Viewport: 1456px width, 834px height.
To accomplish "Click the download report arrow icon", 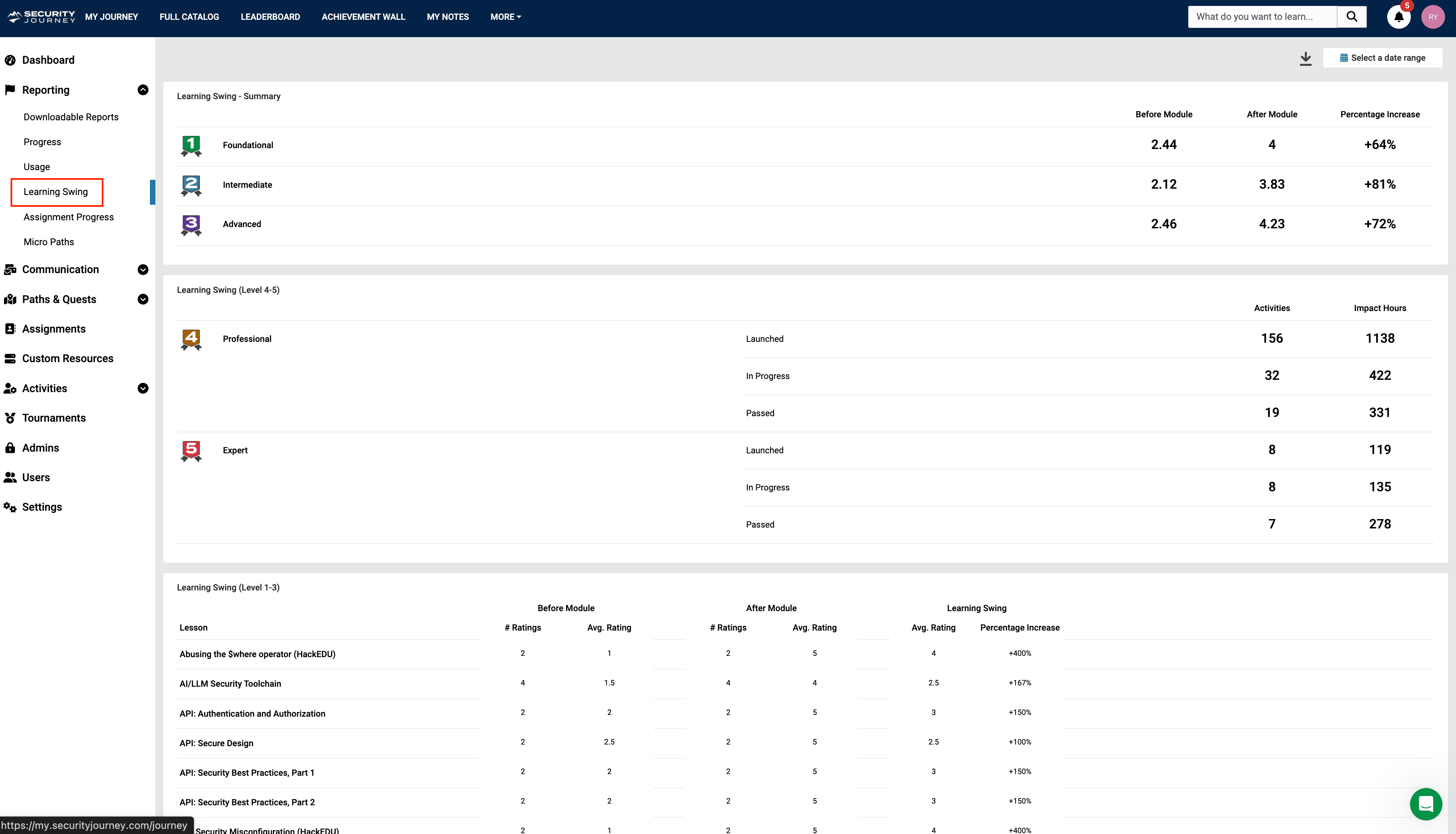I will 1305,58.
